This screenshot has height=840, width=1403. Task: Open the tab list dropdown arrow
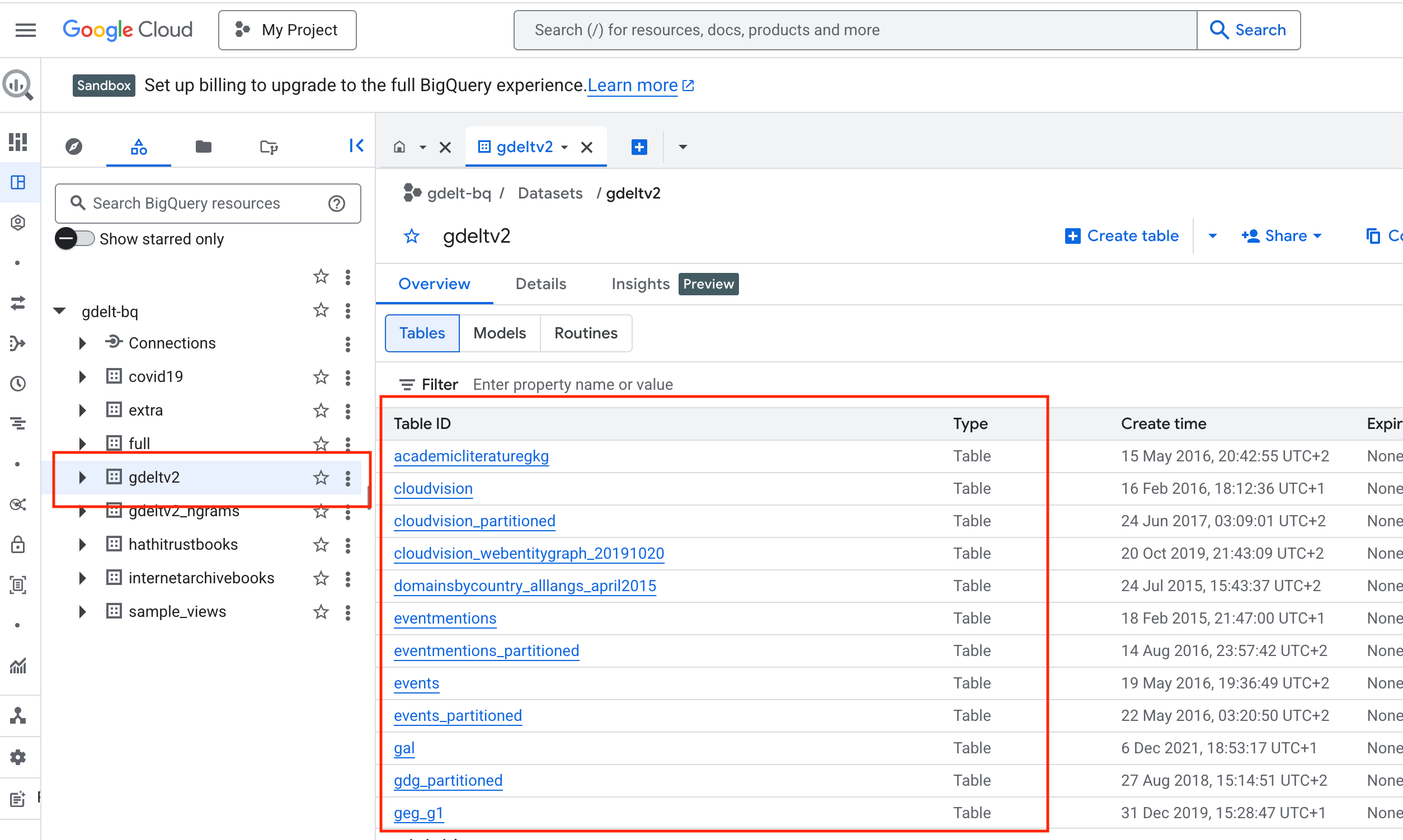coord(683,147)
